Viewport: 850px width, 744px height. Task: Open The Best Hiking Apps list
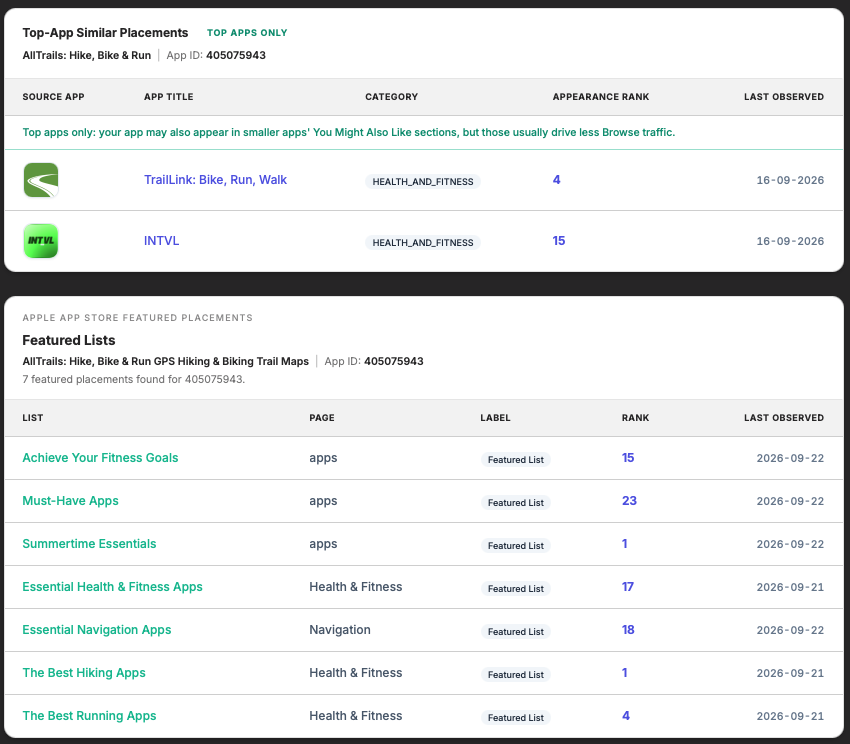[84, 672]
